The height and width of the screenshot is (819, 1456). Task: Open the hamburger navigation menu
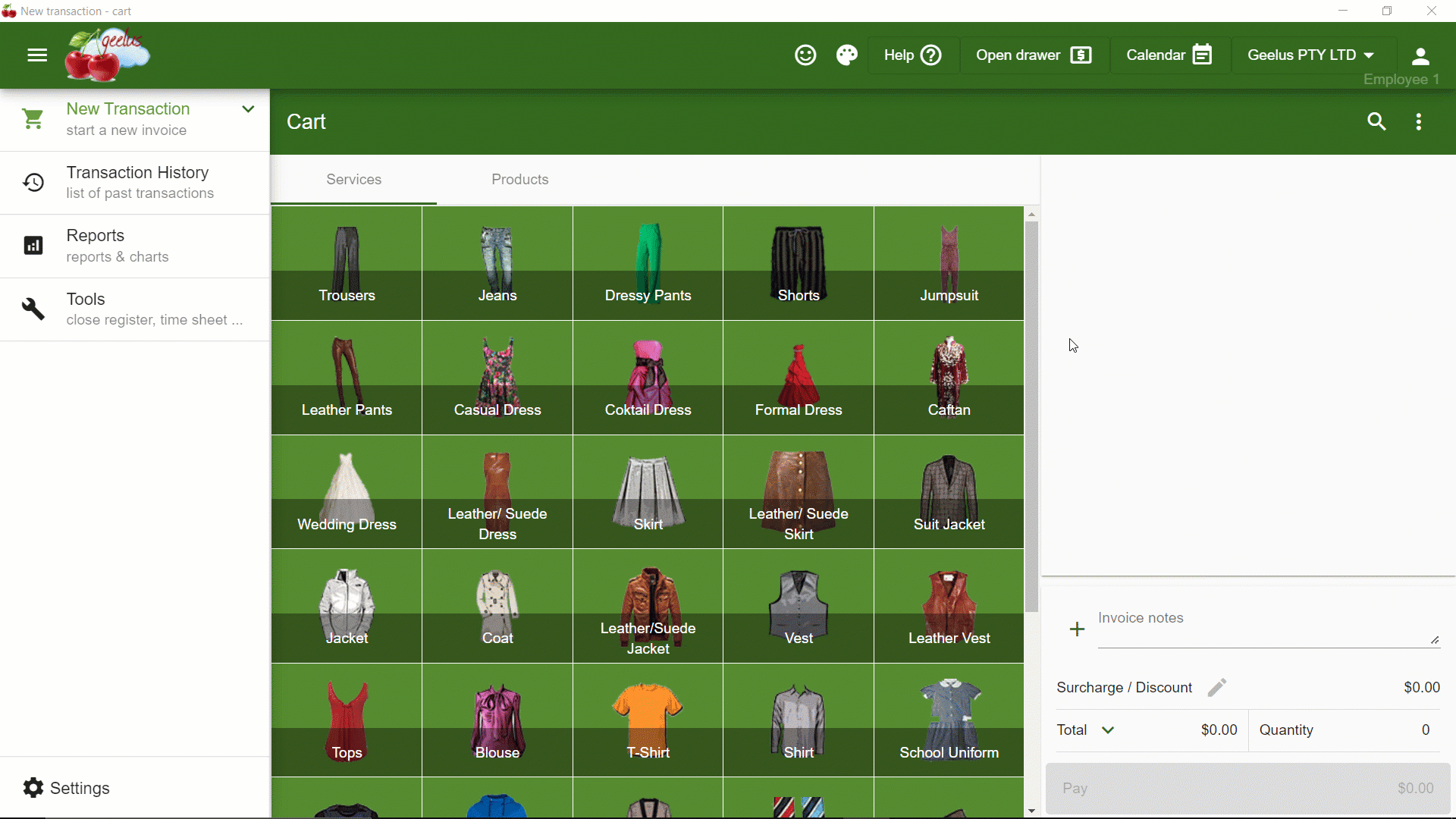click(37, 55)
